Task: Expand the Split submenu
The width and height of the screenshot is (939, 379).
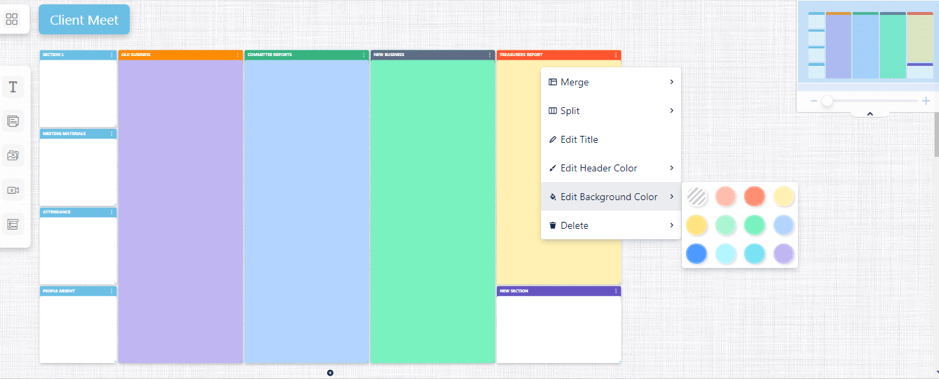Action: 611,111
